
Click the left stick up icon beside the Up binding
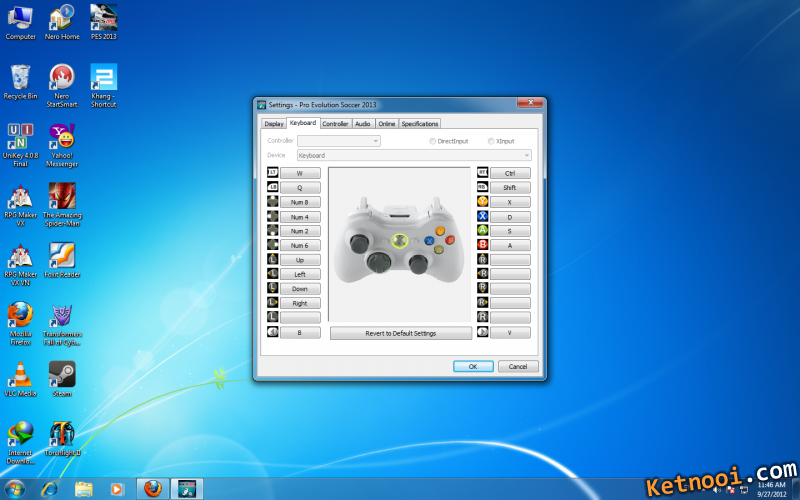point(272,259)
